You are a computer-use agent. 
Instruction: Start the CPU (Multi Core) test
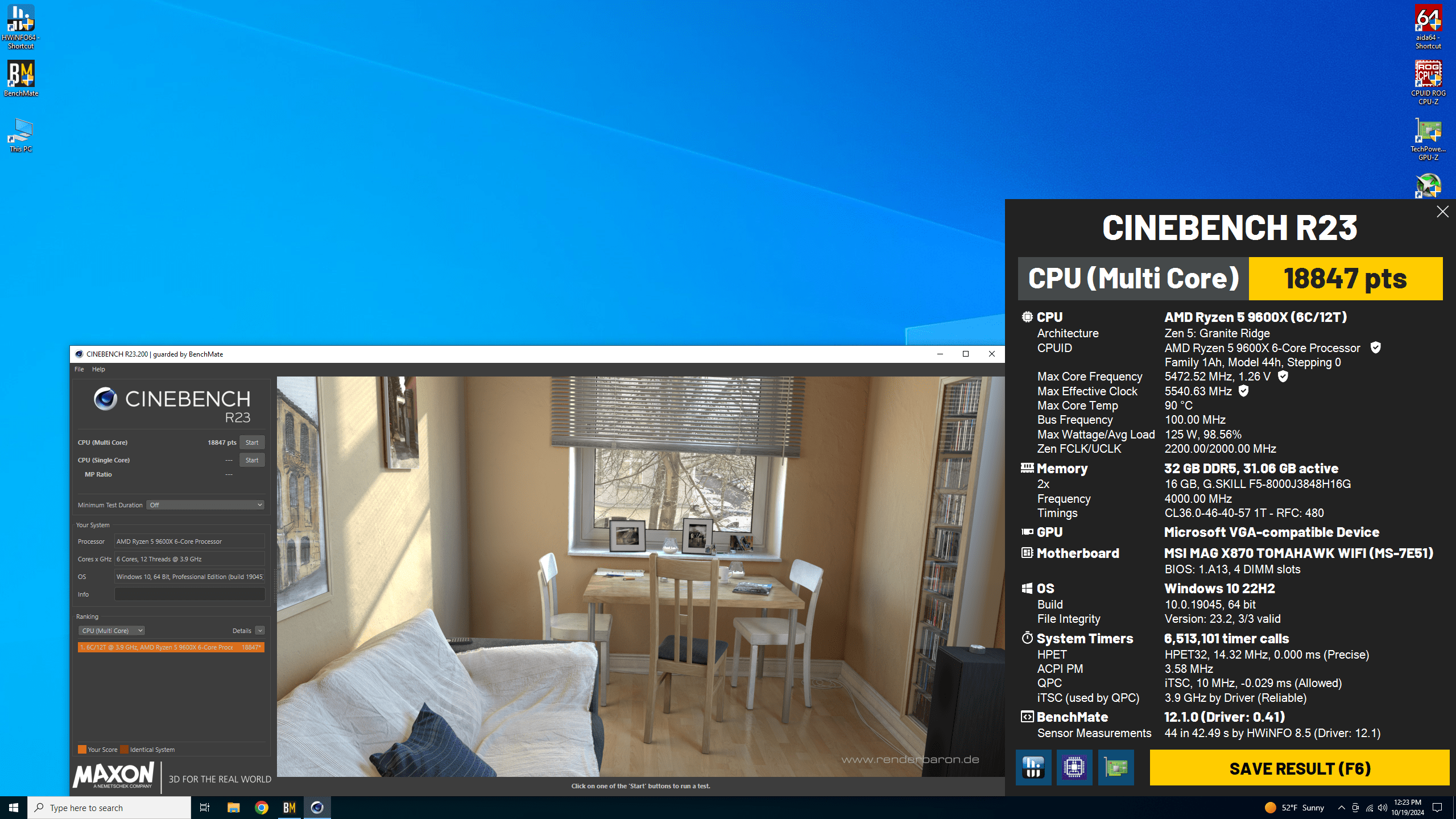coord(251,442)
